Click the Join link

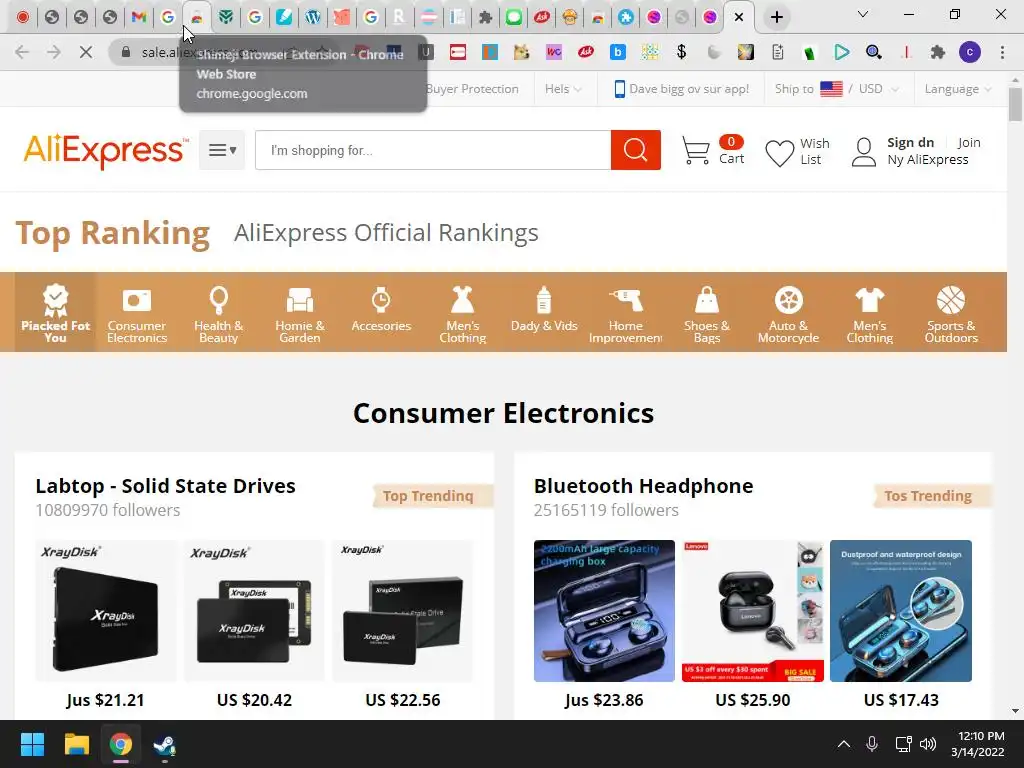click(969, 142)
